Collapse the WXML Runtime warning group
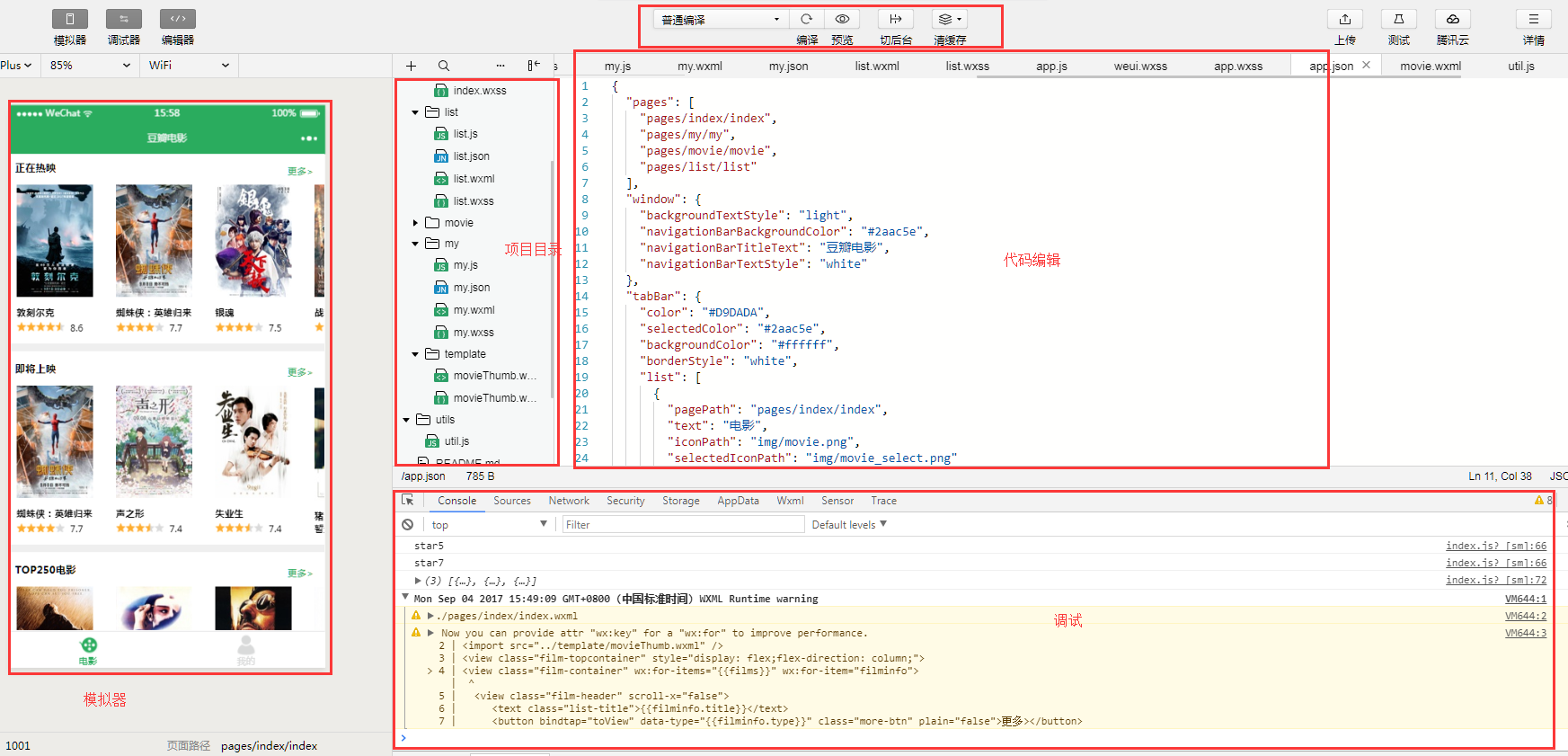 [405, 598]
